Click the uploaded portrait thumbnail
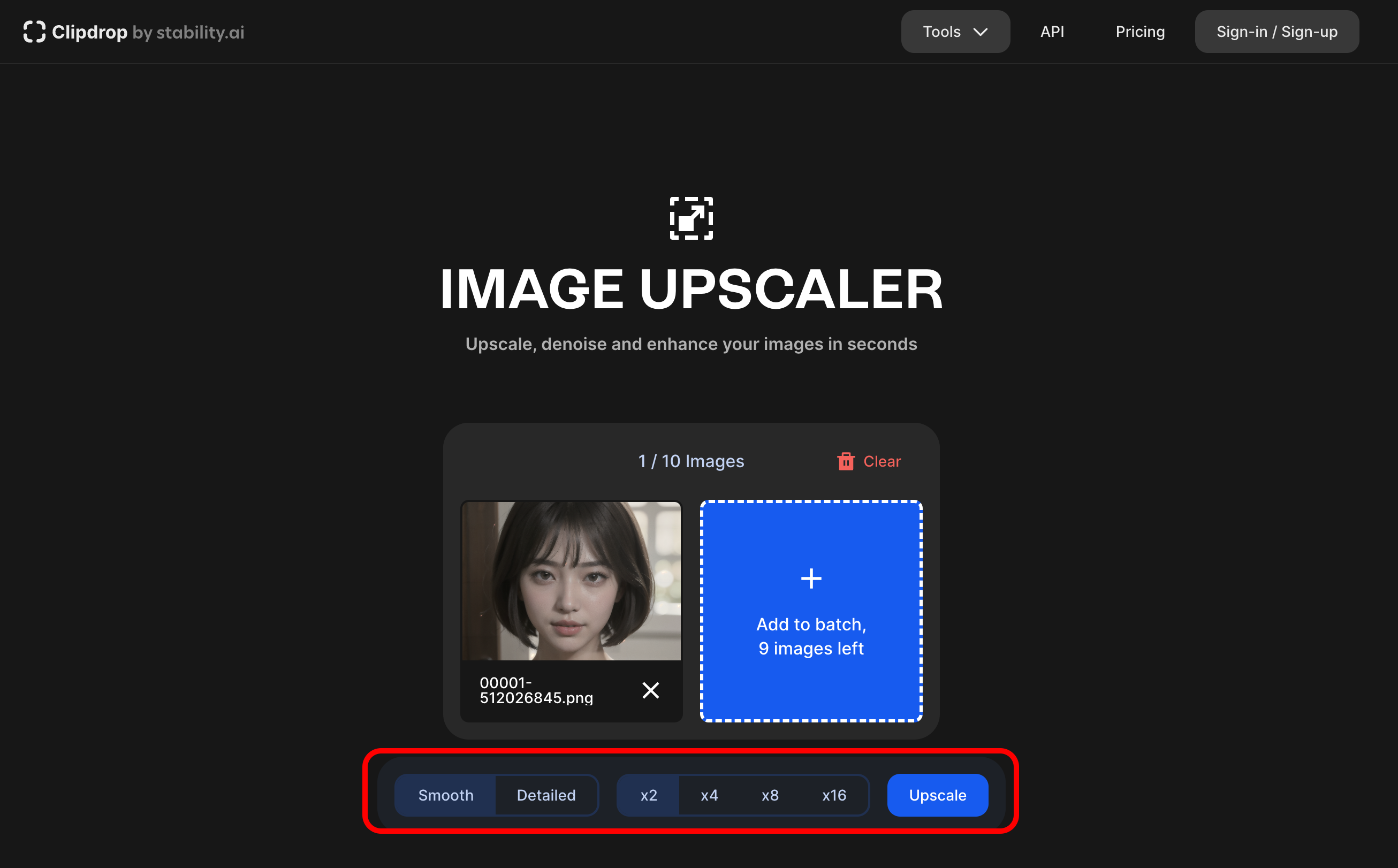The height and width of the screenshot is (868, 1398). tap(571, 581)
